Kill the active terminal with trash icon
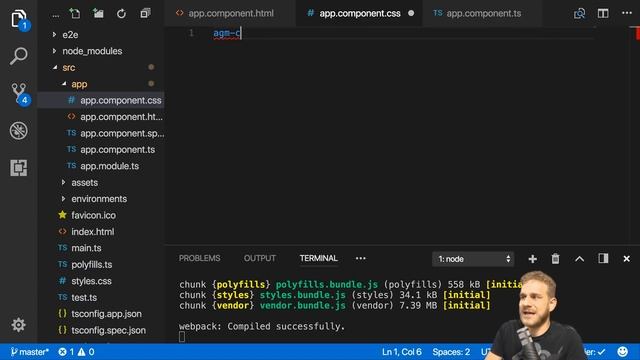The image size is (640, 360). (x=556, y=259)
